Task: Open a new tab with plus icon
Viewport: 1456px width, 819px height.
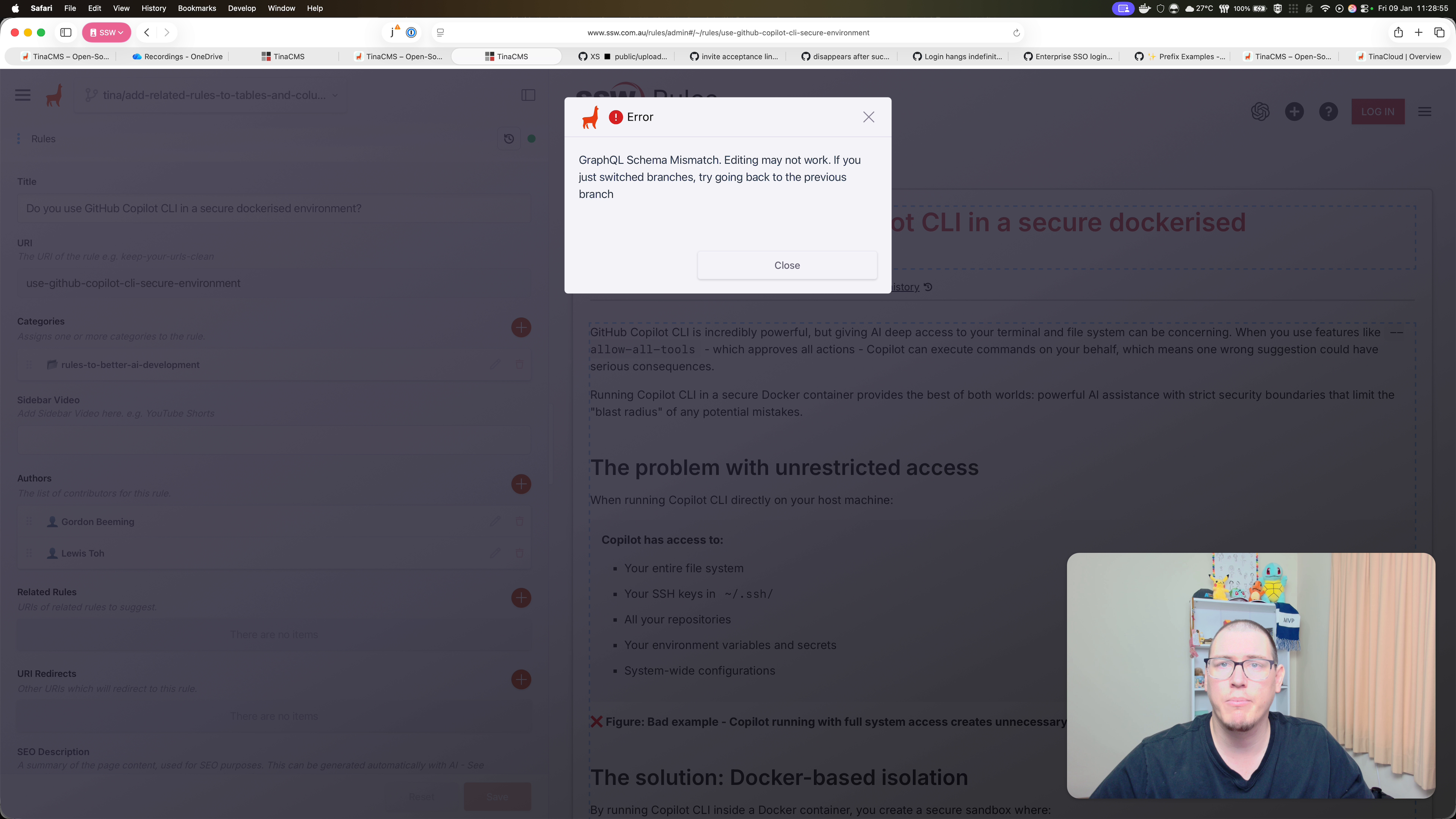Action: click(1419, 32)
